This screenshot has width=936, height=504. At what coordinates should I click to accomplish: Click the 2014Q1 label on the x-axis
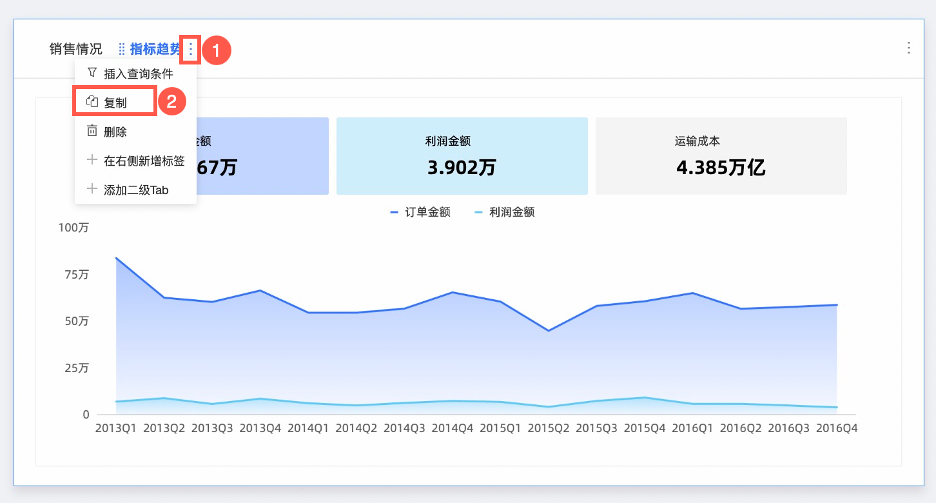pos(309,428)
